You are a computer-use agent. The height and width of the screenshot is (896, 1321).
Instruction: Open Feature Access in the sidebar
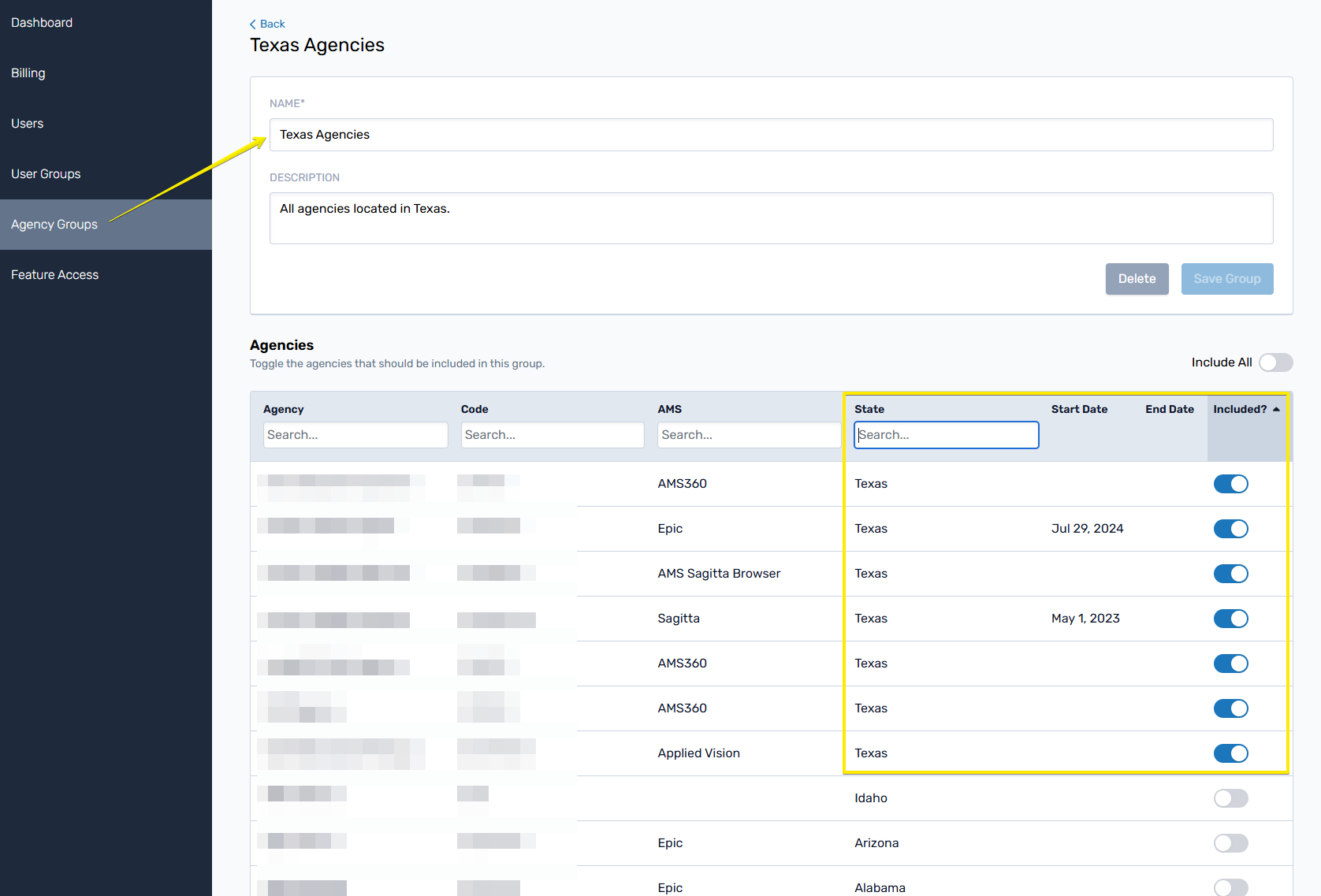pyautogui.click(x=55, y=275)
